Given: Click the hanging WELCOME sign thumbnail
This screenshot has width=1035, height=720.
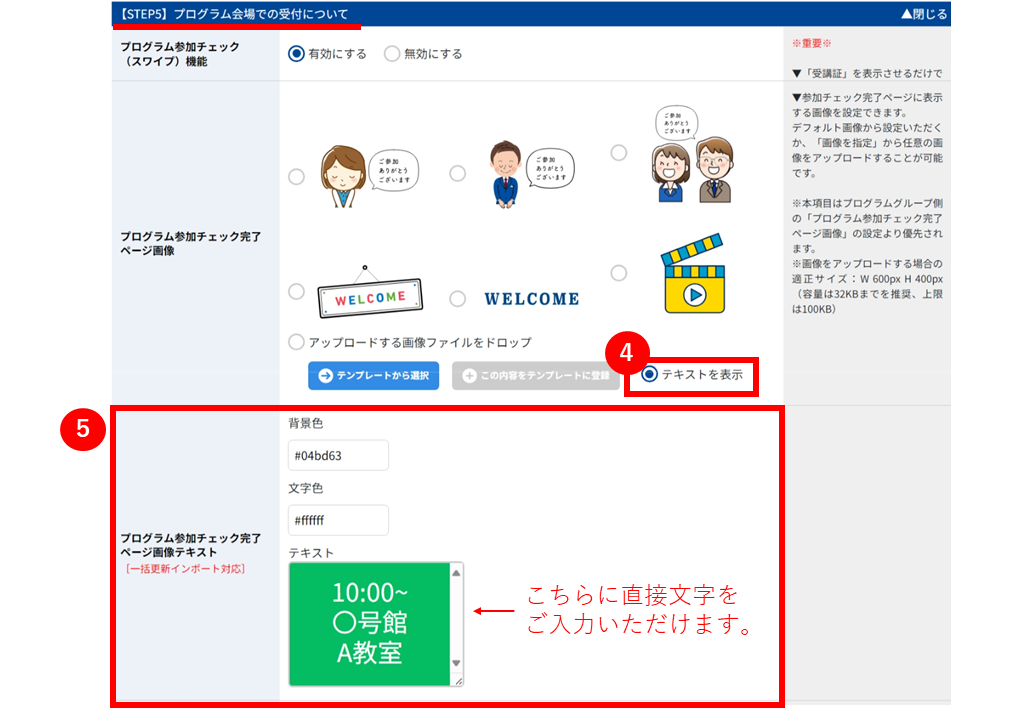Looking at the screenshot, I should point(370,292).
